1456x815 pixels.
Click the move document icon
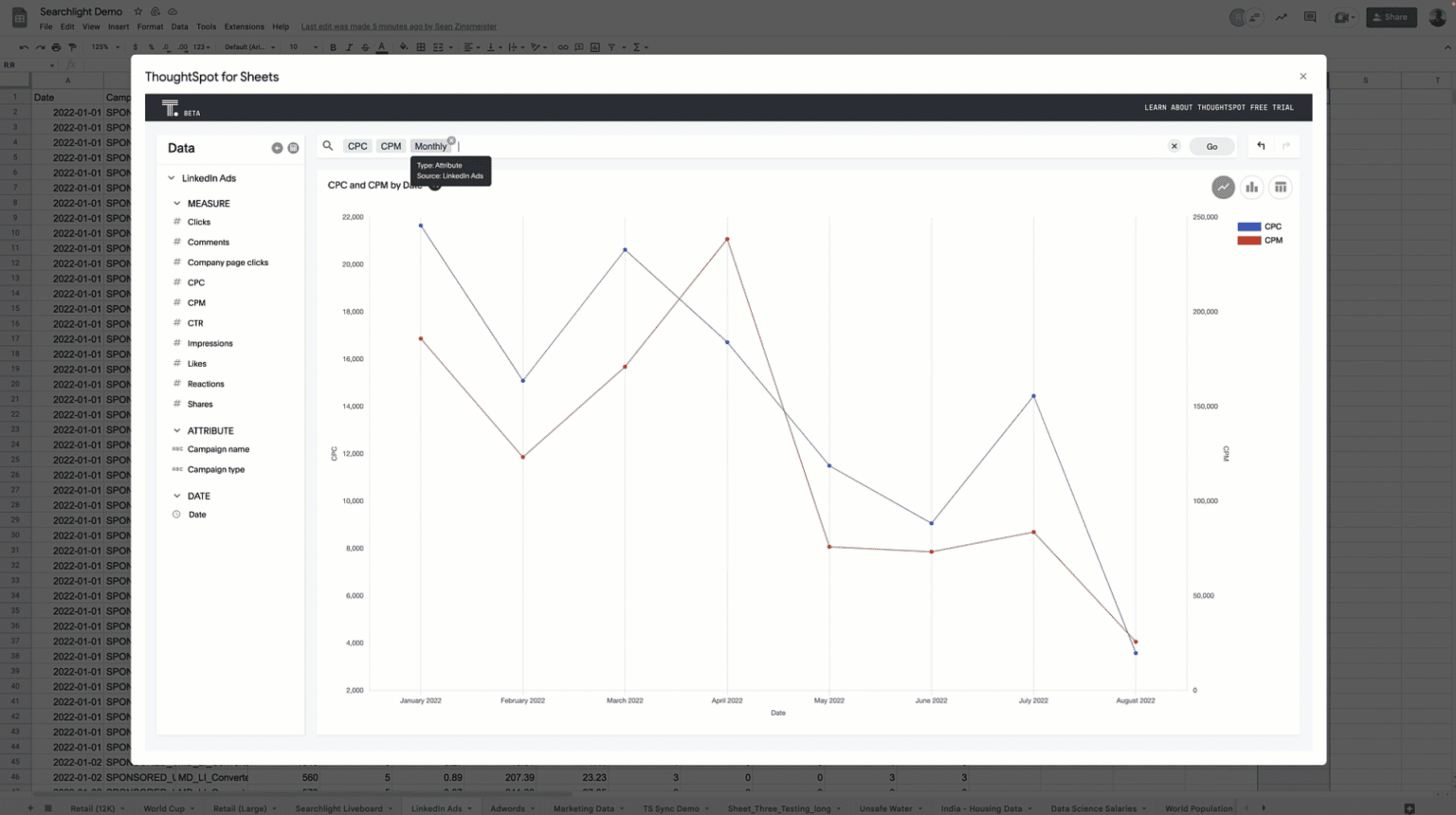click(155, 11)
